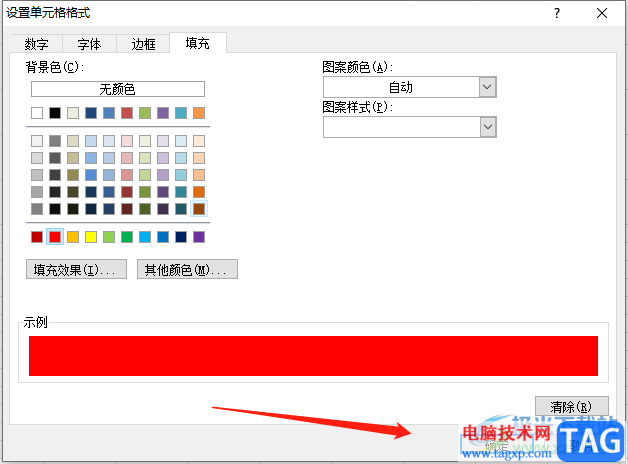Open the 图案样式 dropdown arrow
Viewport: 628px width, 464px height.
(x=487, y=127)
